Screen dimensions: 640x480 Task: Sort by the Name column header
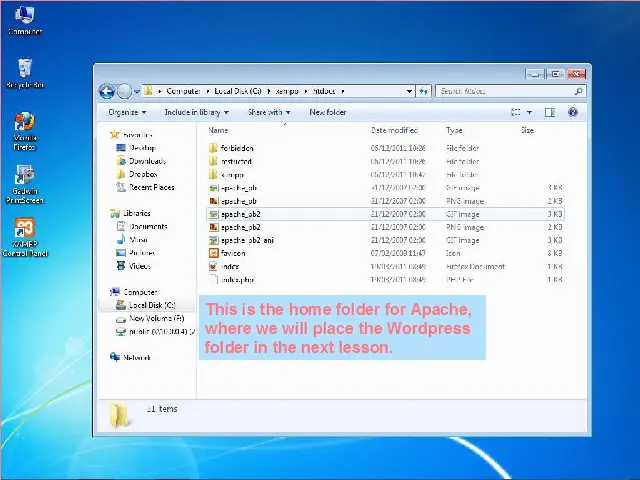218,130
